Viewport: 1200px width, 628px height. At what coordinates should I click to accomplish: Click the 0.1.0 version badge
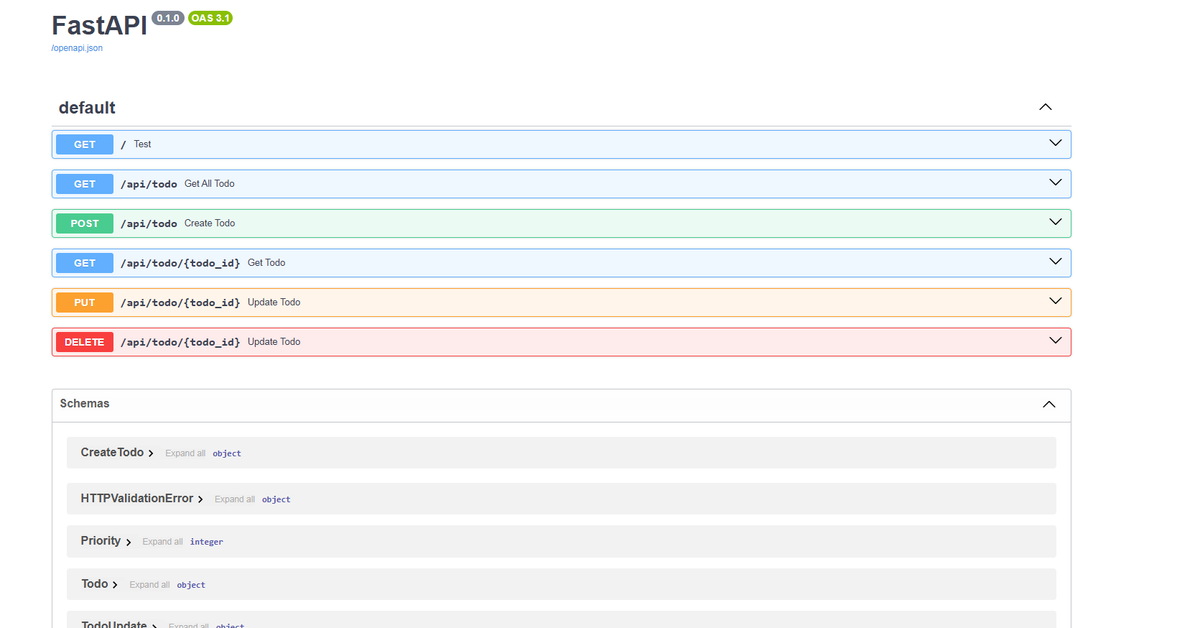click(x=168, y=18)
